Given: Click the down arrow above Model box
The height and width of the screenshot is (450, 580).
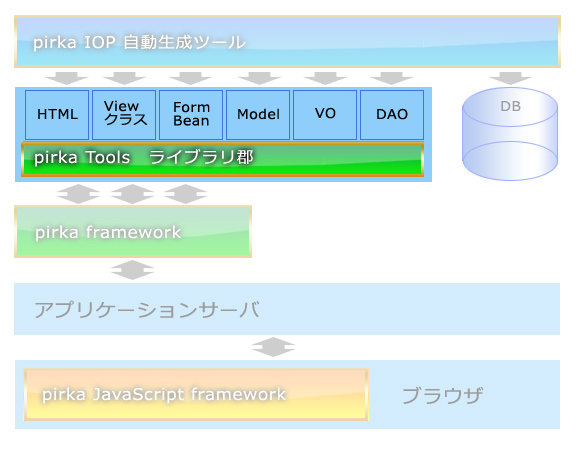Looking at the screenshot, I should coord(259,78).
